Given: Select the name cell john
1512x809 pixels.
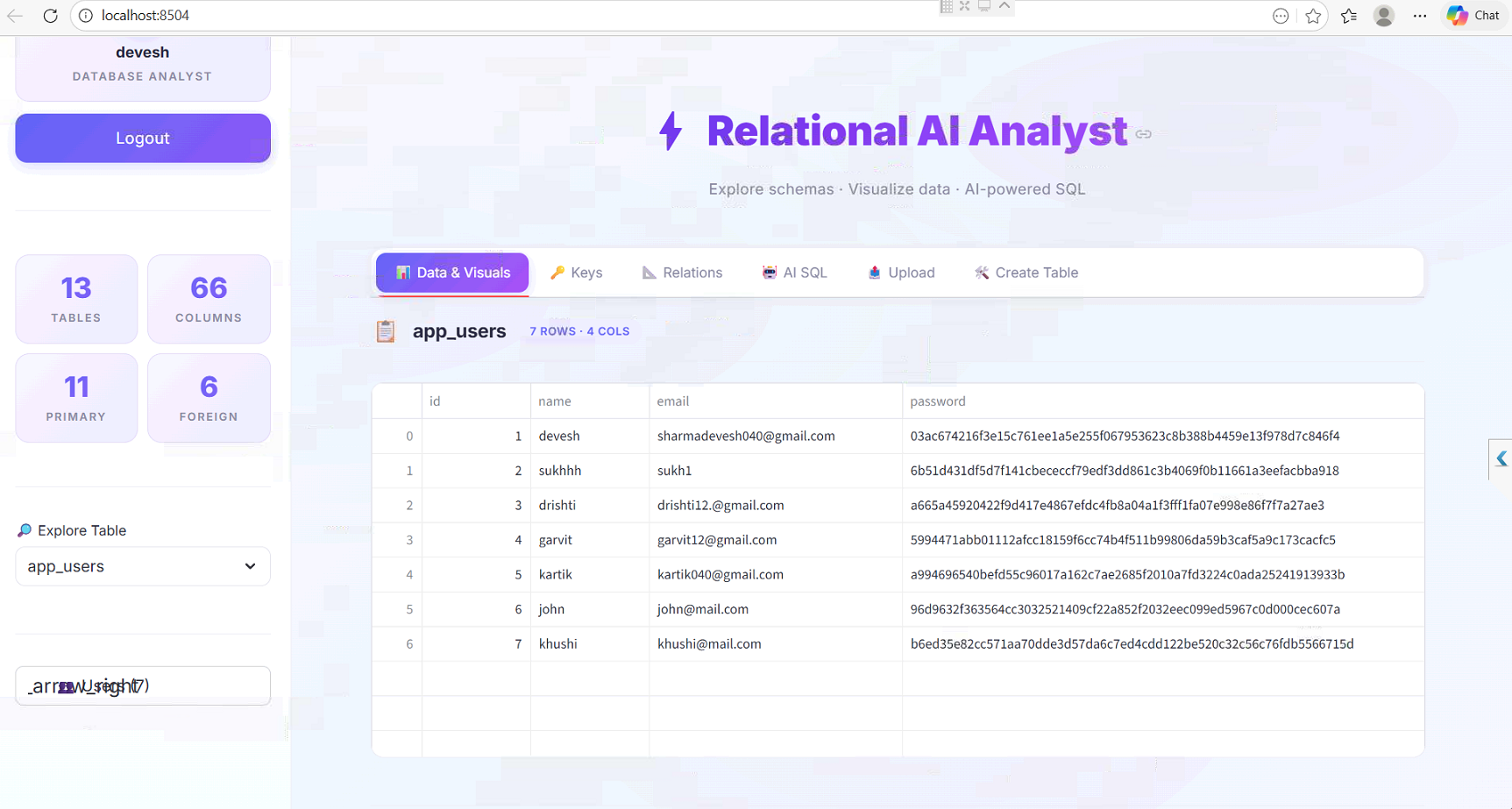Looking at the screenshot, I should (x=590, y=609).
